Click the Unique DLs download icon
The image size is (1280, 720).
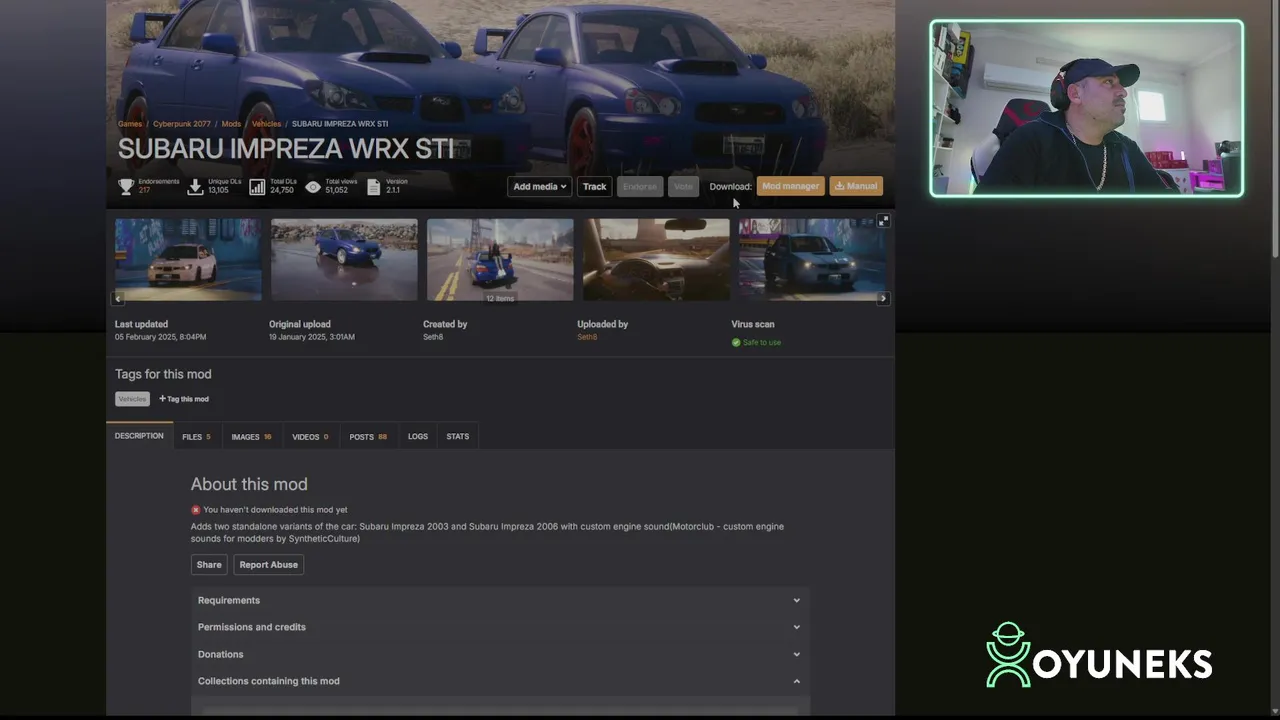[x=195, y=186]
